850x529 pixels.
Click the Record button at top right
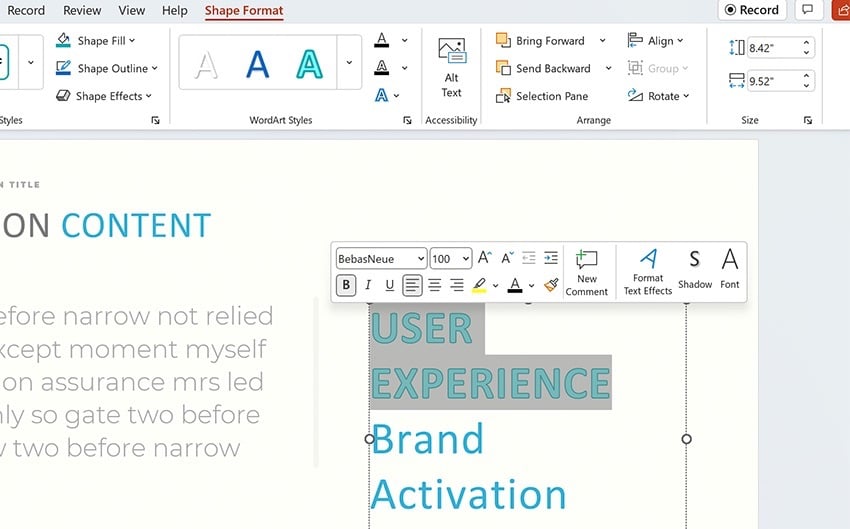tap(751, 10)
